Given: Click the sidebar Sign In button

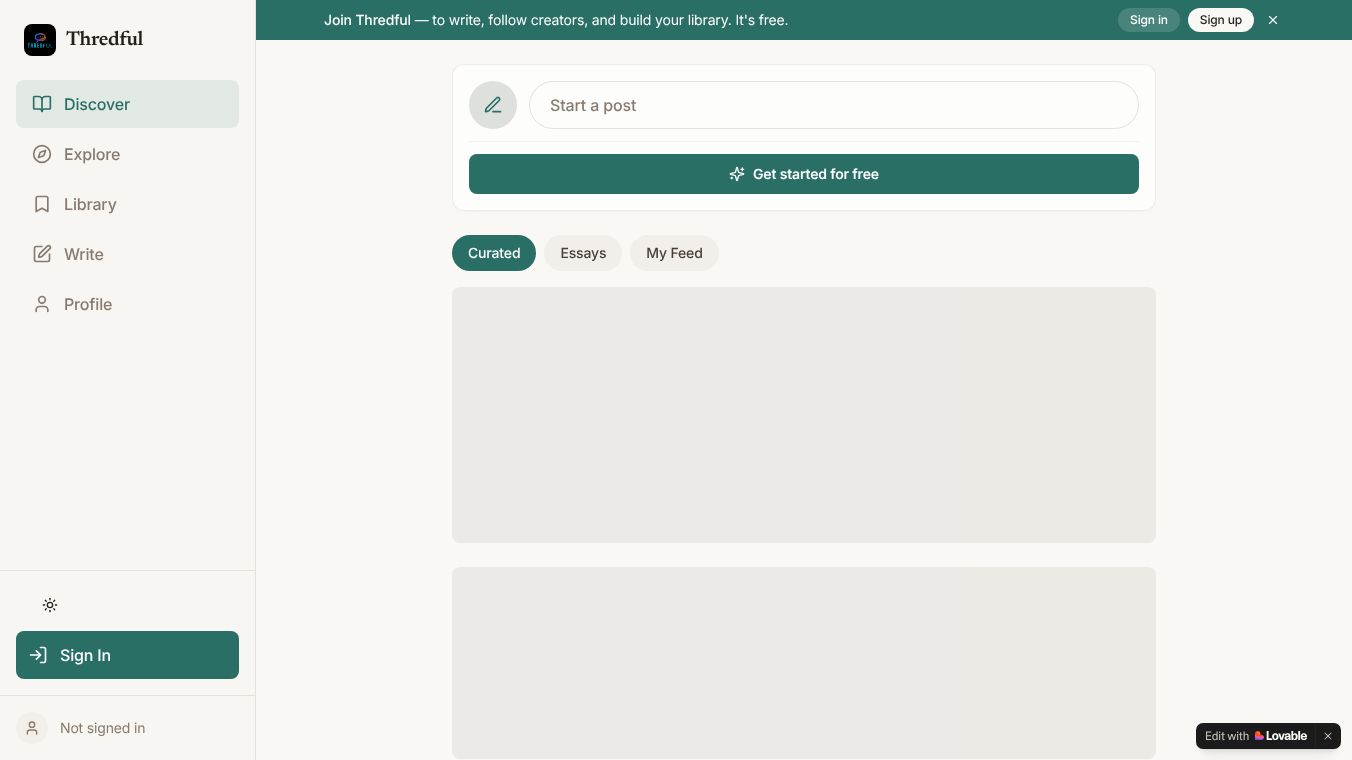Looking at the screenshot, I should pos(127,655).
